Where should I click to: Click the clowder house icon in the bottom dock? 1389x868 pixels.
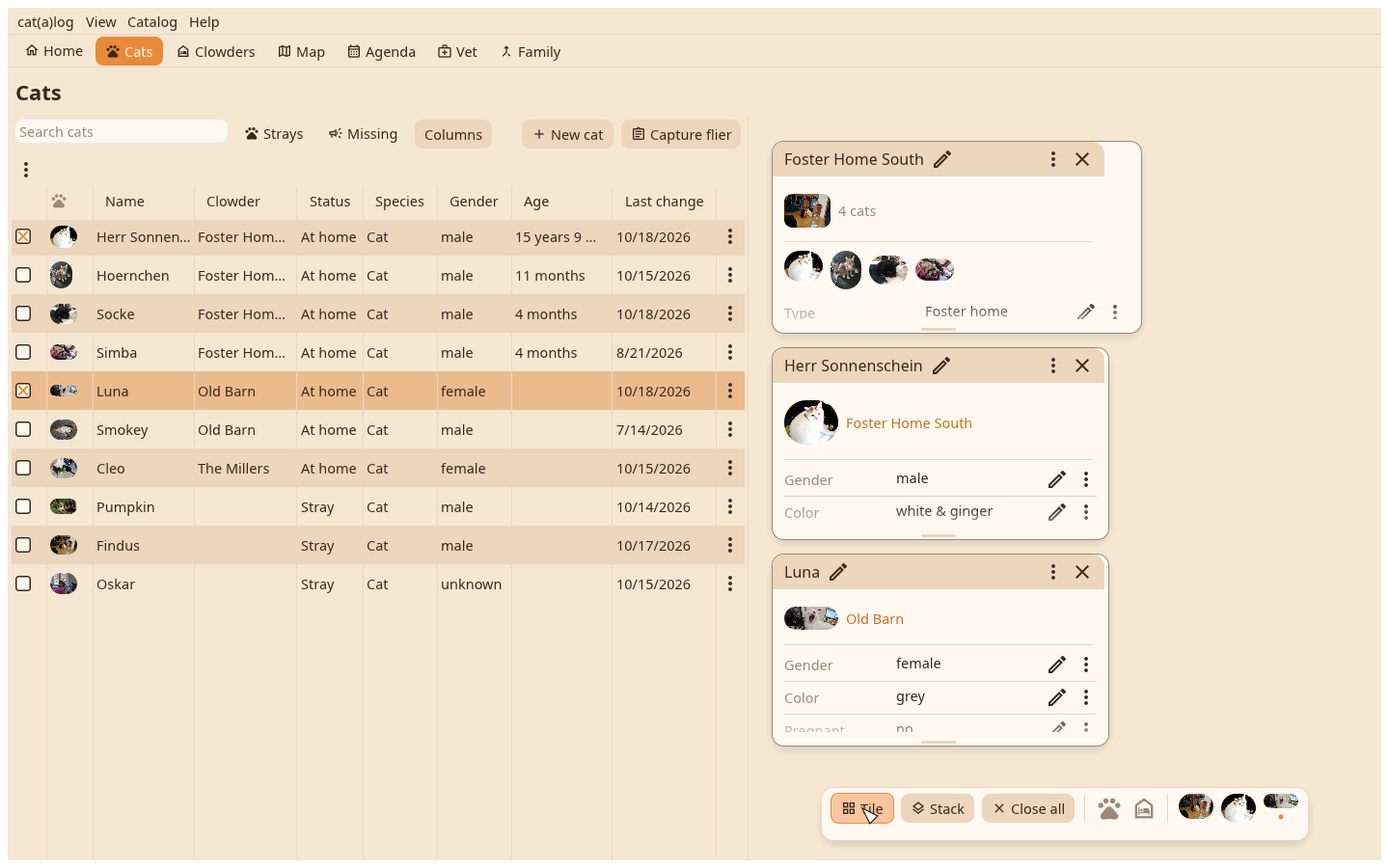point(1144,808)
